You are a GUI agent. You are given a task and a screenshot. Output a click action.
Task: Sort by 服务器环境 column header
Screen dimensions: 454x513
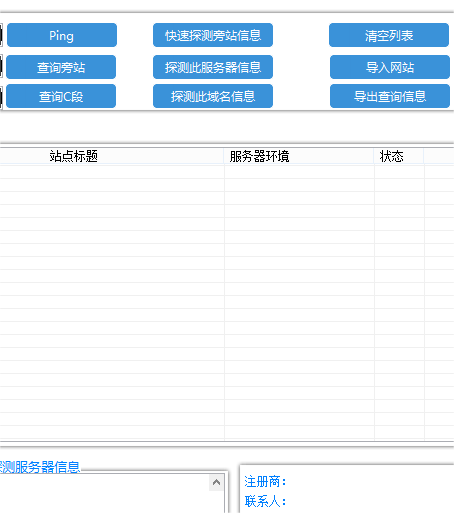(x=299, y=156)
